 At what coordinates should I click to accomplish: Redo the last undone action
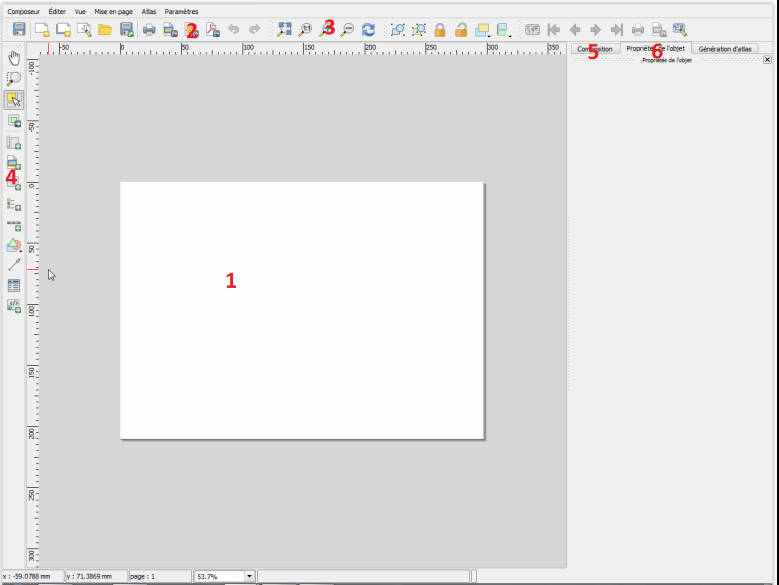click(254, 29)
